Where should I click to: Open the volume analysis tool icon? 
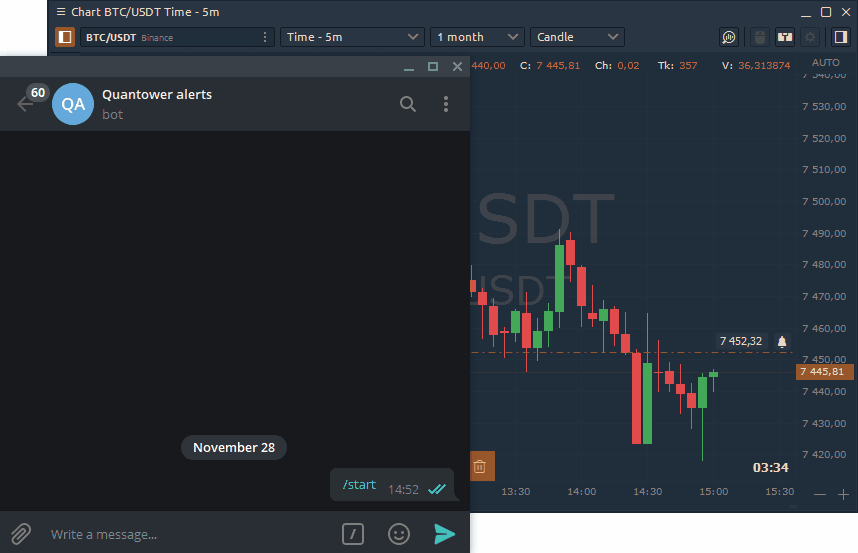click(x=729, y=37)
